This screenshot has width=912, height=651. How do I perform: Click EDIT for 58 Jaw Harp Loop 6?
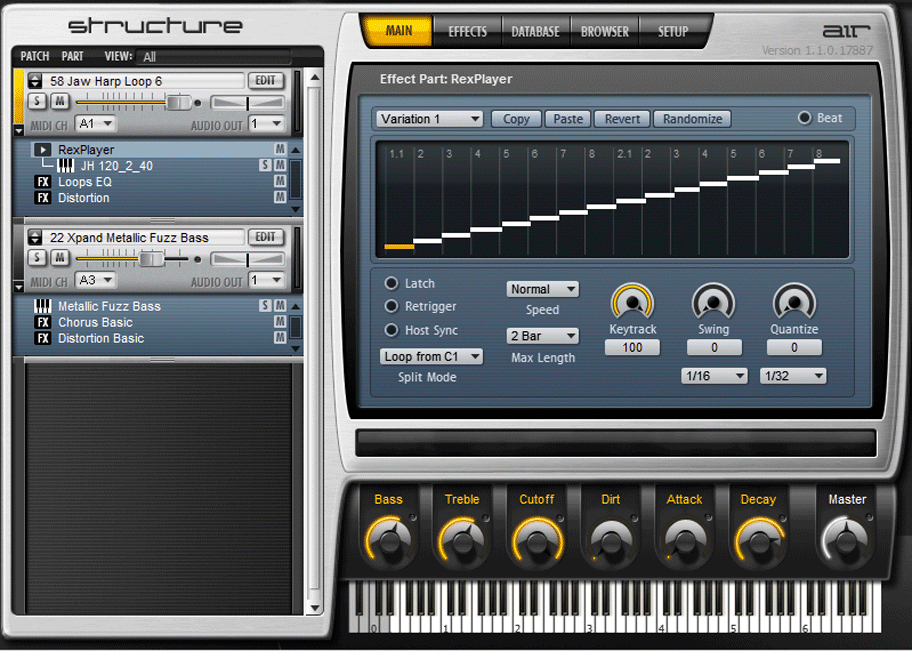click(x=265, y=81)
